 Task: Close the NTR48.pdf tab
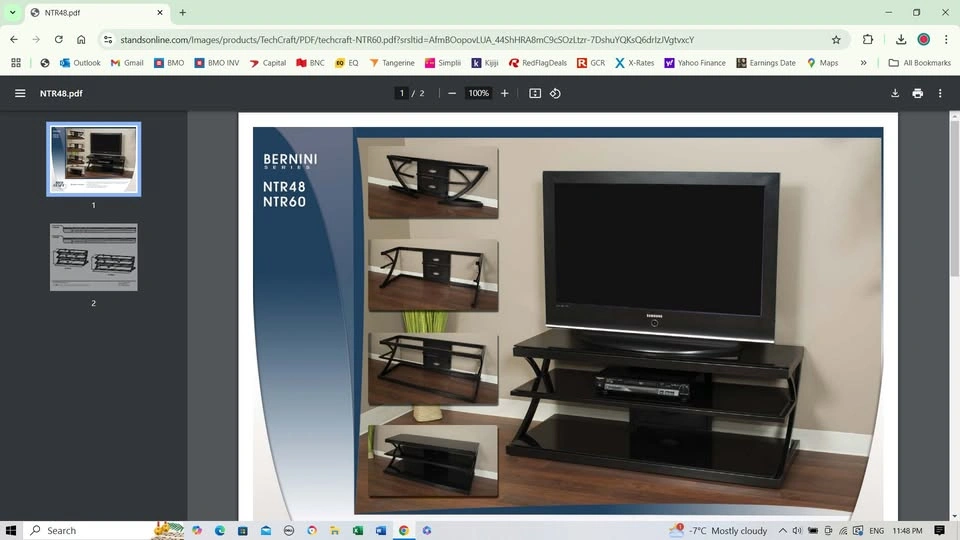click(x=160, y=12)
